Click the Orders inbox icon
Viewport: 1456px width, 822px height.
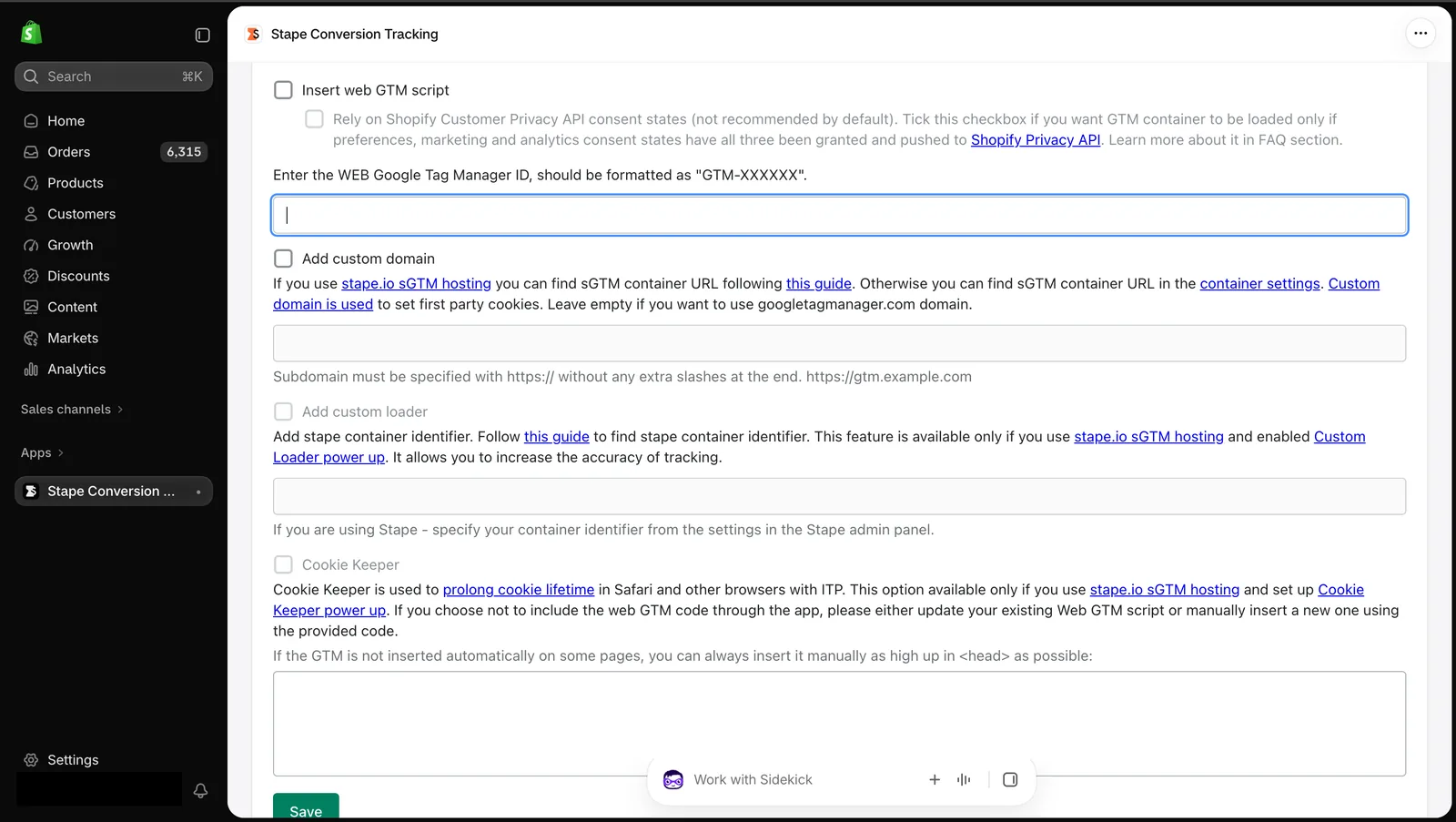[x=31, y=152]
